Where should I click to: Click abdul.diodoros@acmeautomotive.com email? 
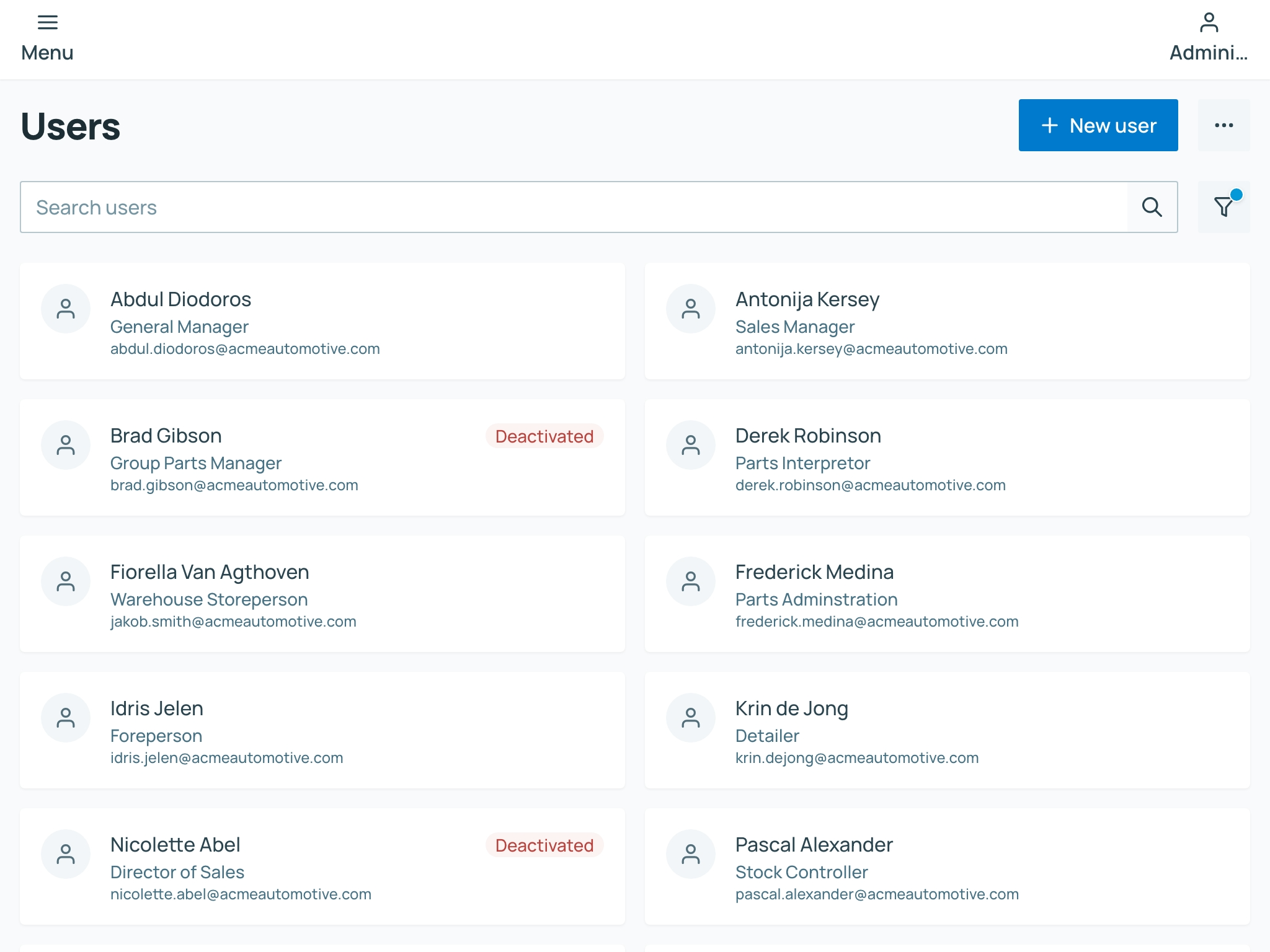[245, 349]
